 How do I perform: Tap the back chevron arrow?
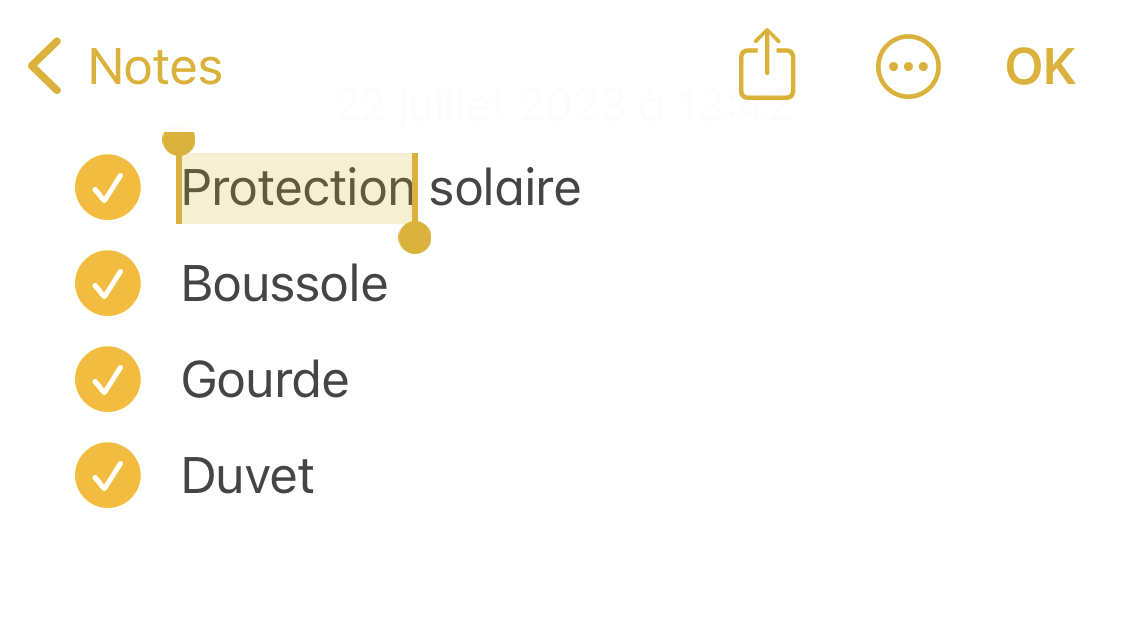click(45, 67)
